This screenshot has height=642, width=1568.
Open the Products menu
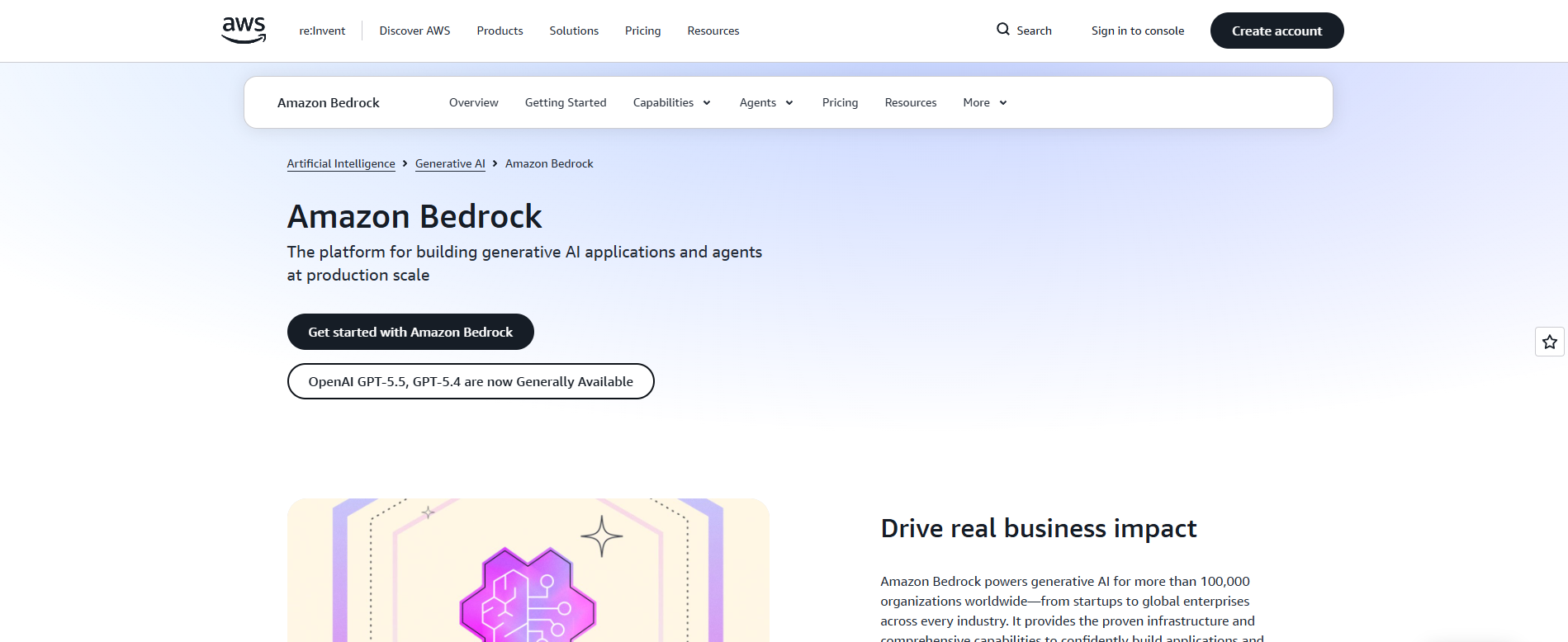click(500, 31)
